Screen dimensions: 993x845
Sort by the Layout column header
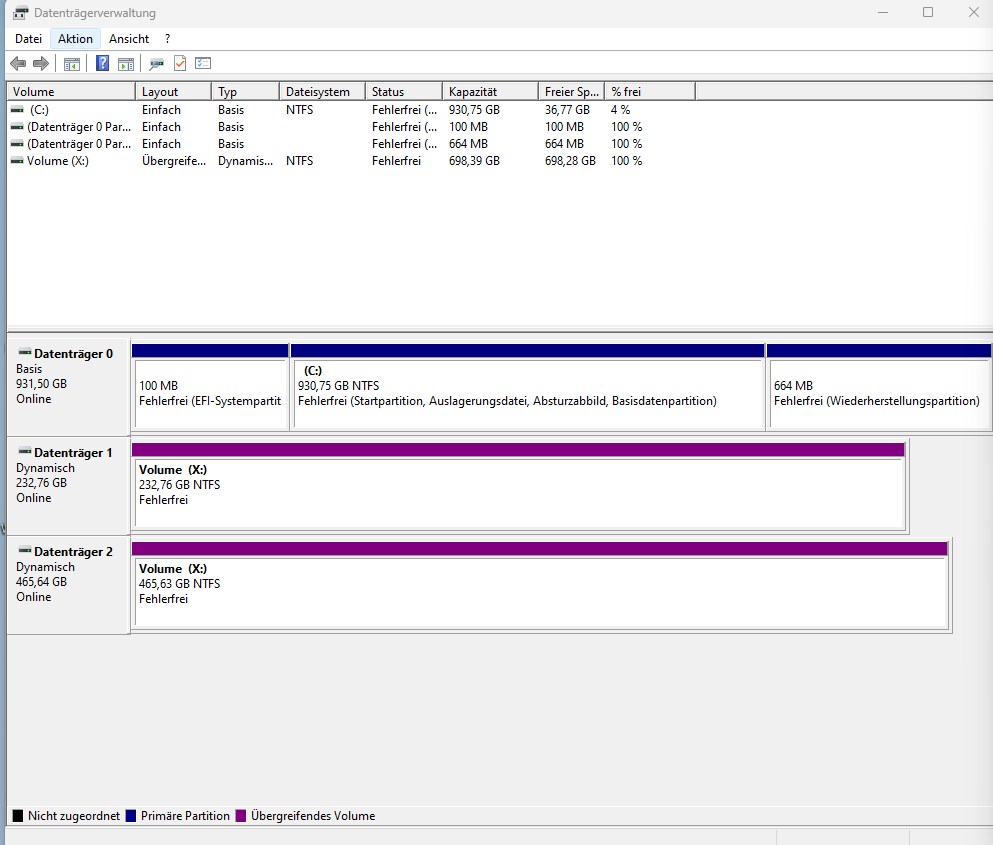[174, 92]
